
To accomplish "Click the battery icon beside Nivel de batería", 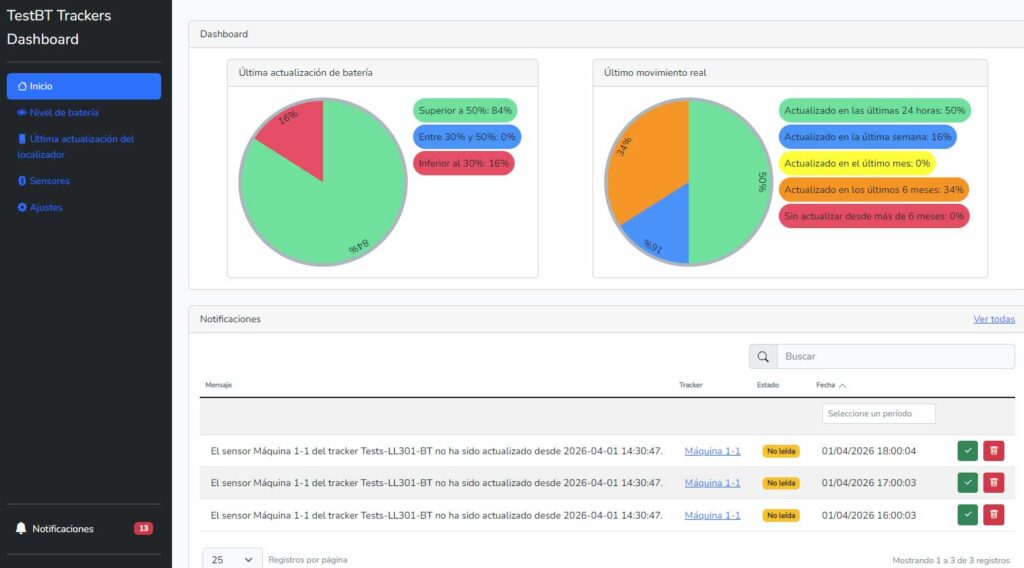I will [x=22, y=112].
